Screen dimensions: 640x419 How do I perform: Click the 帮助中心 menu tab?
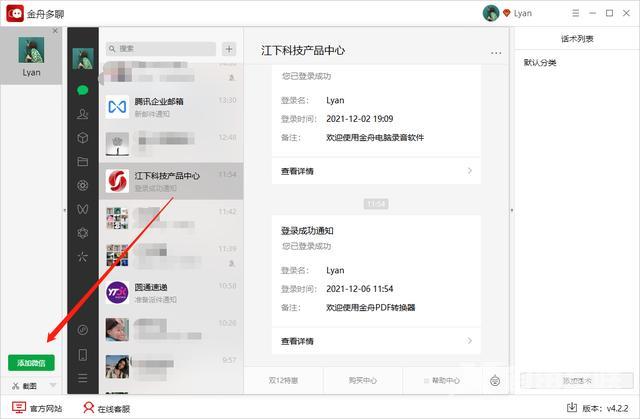point(442,380)
